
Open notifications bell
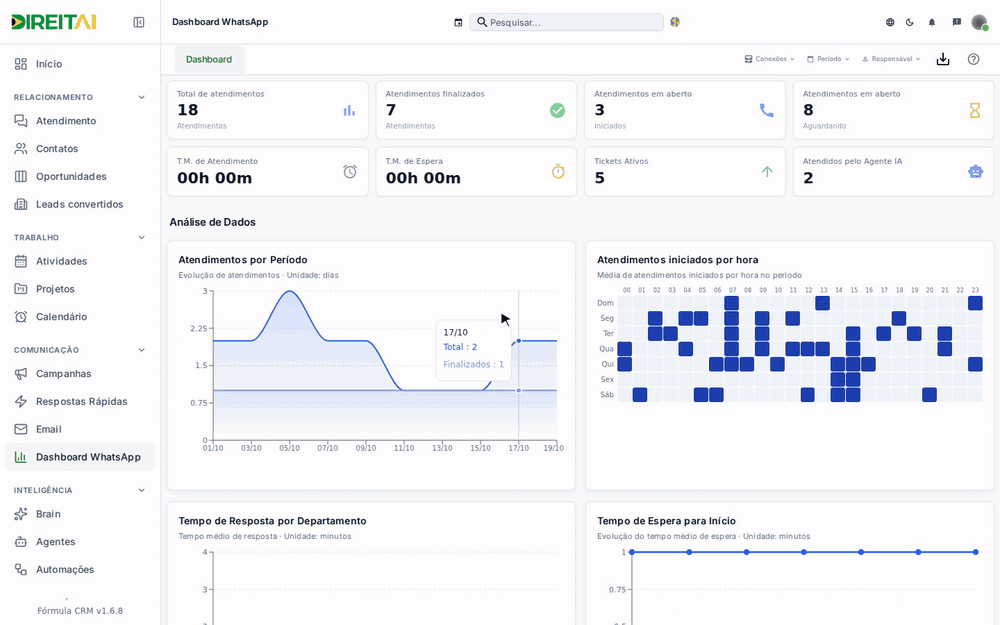pyautogui.click(x=932, y=22)
